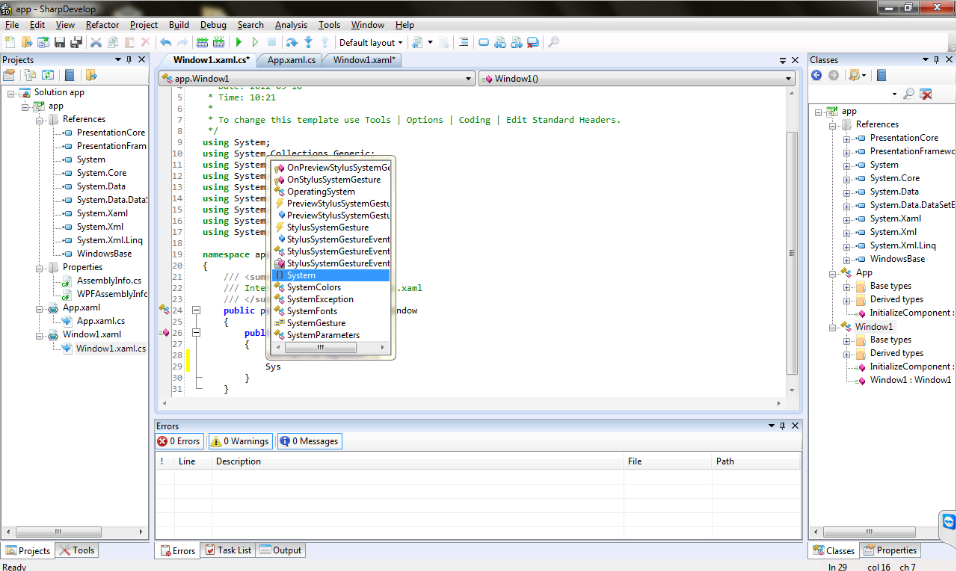The width and height of the screenshot is (956, 571).
Task: Click the Step Over debug icon
Action: point(292,42)
